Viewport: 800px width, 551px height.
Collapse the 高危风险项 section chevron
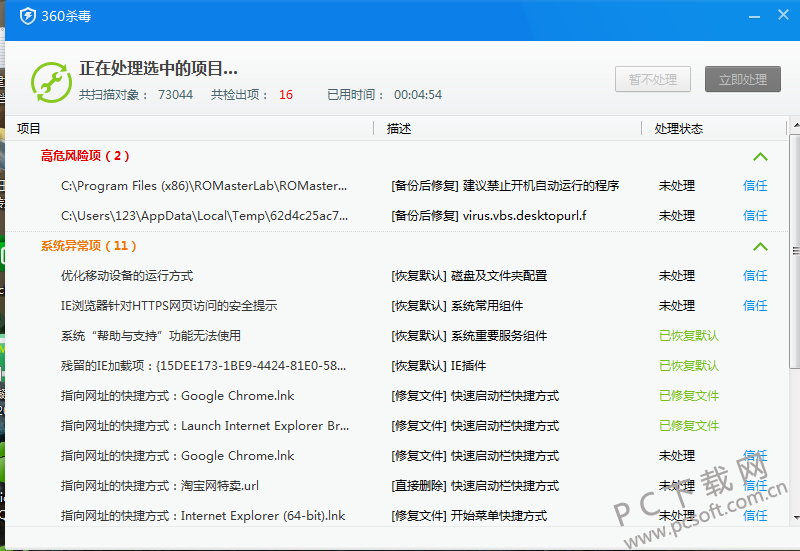click(x=760, y=156)
